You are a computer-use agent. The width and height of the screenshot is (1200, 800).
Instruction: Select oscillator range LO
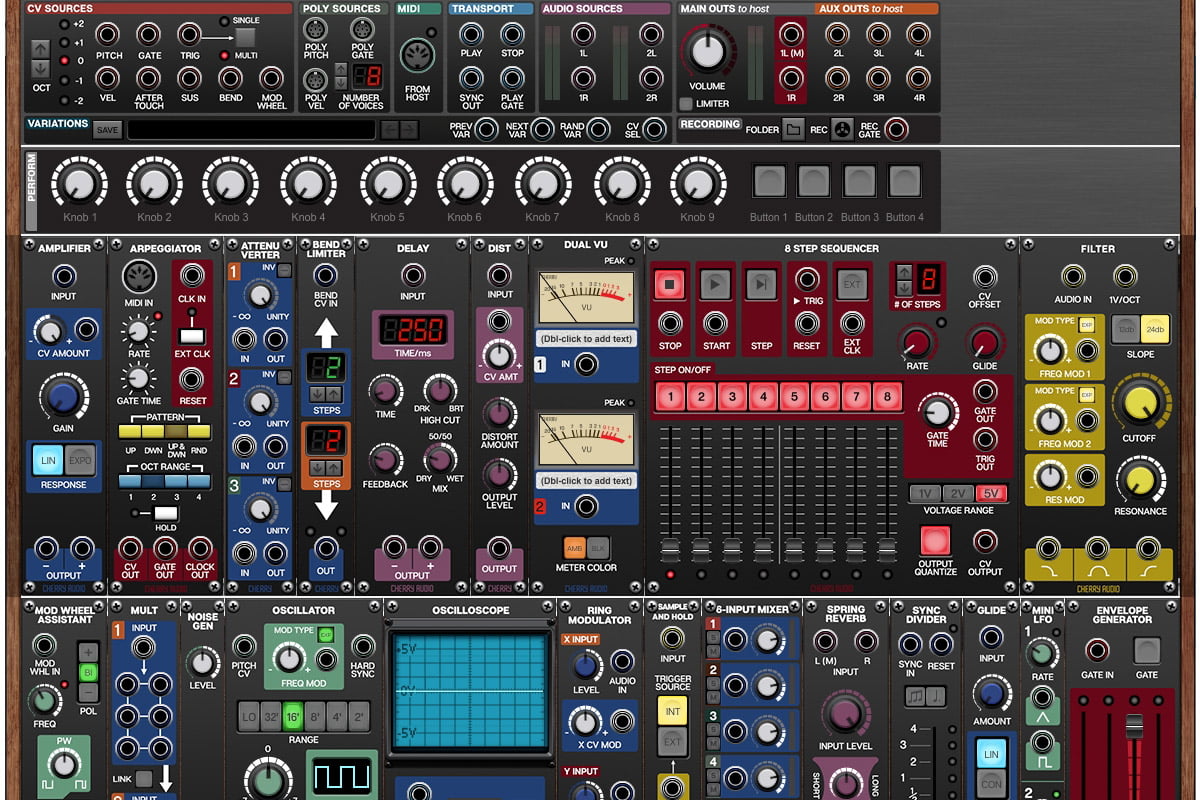(x=249, y=716)
